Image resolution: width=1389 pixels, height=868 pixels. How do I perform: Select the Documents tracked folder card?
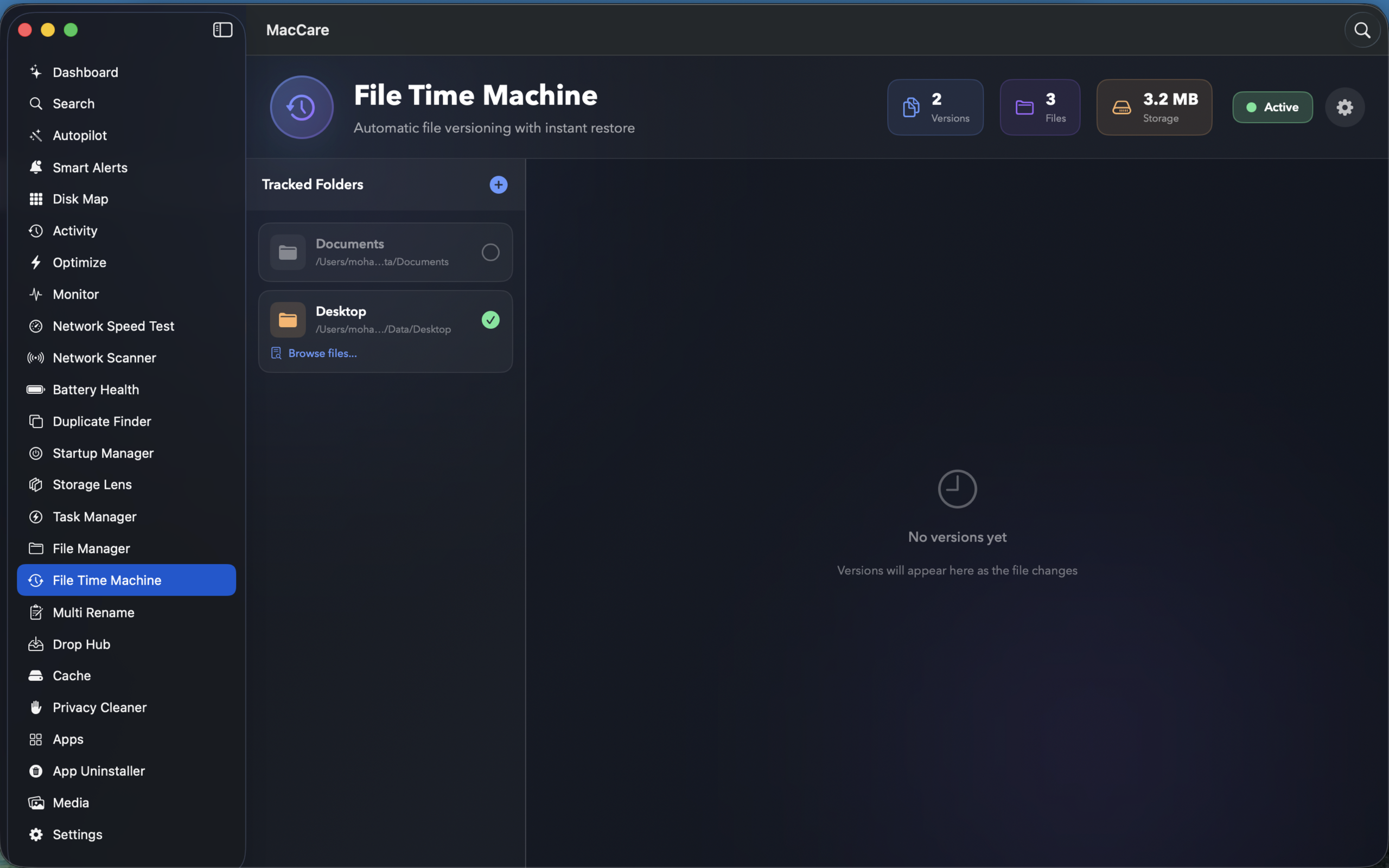pos(385,252)
